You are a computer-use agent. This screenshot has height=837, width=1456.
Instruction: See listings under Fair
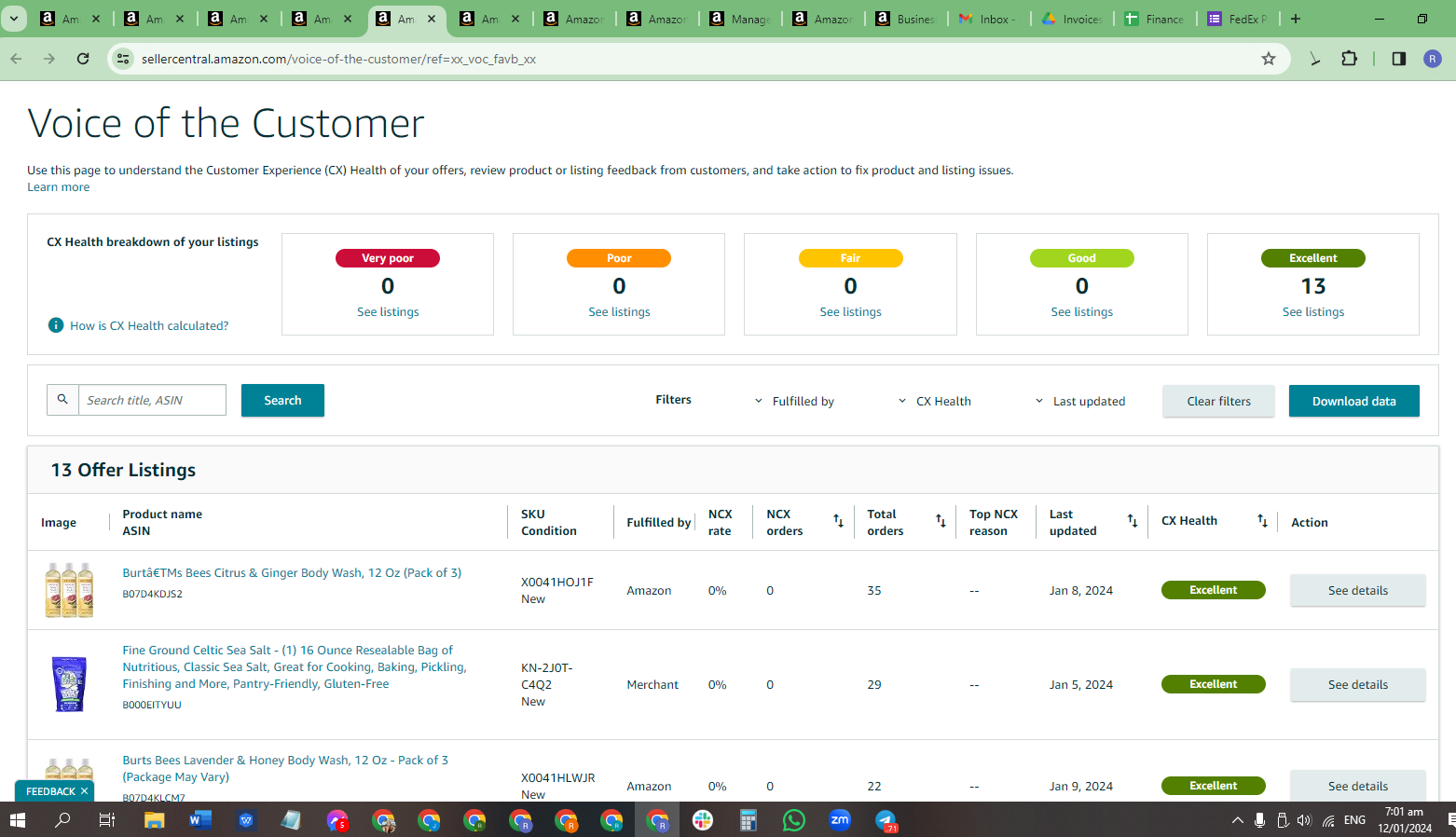tap(850, 312)
